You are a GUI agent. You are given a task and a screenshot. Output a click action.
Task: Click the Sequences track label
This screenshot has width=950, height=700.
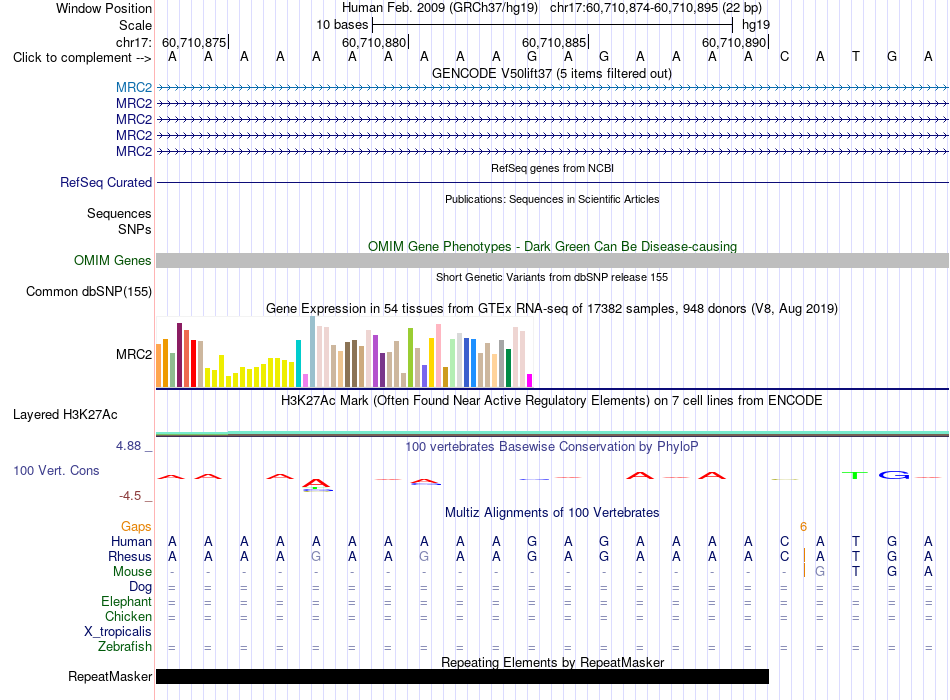point(119,213)
